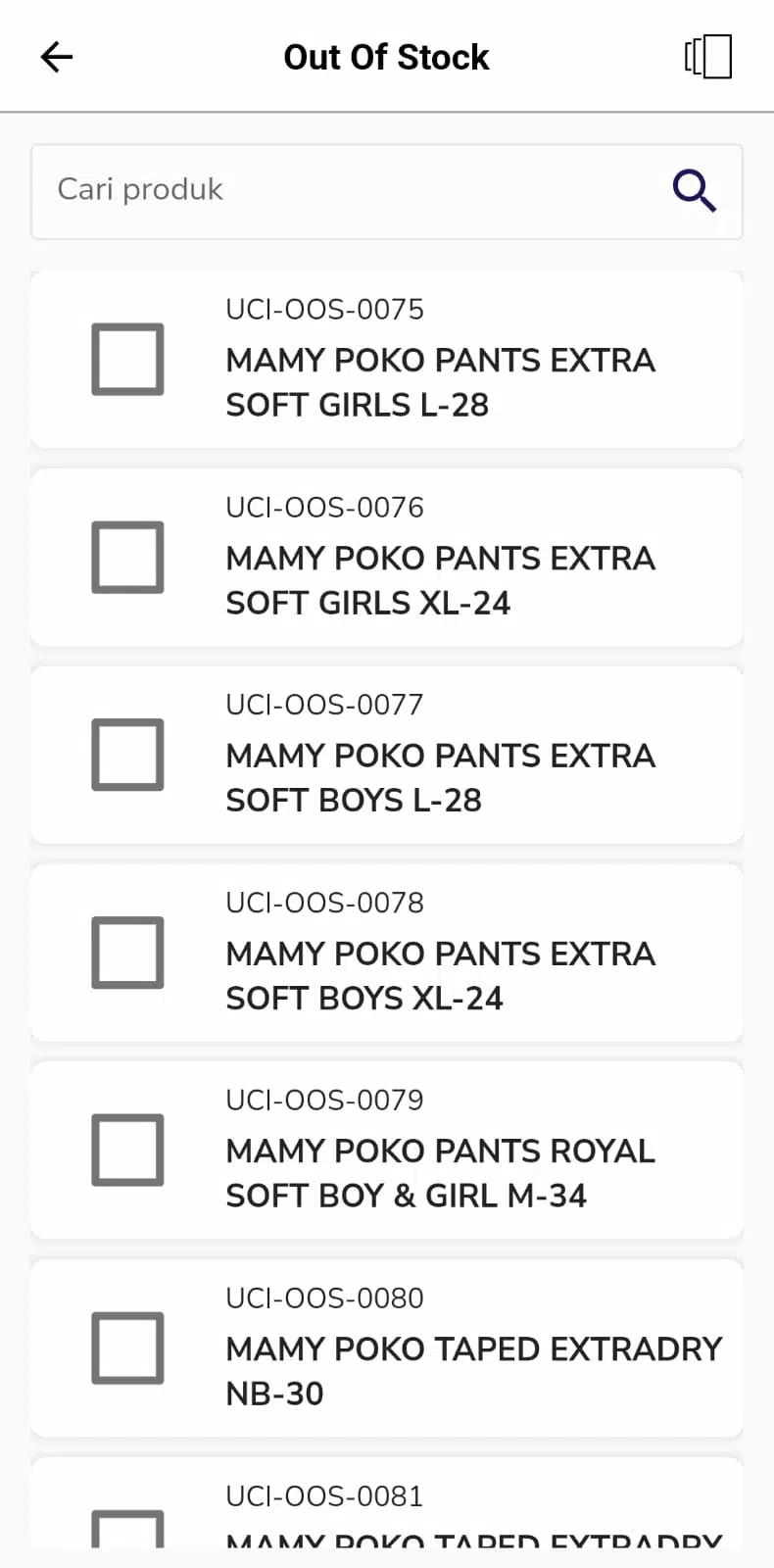774x1568 pixels.
Task: Tap the UCI-OOS-0081 code label
Action: point(324,1496)
